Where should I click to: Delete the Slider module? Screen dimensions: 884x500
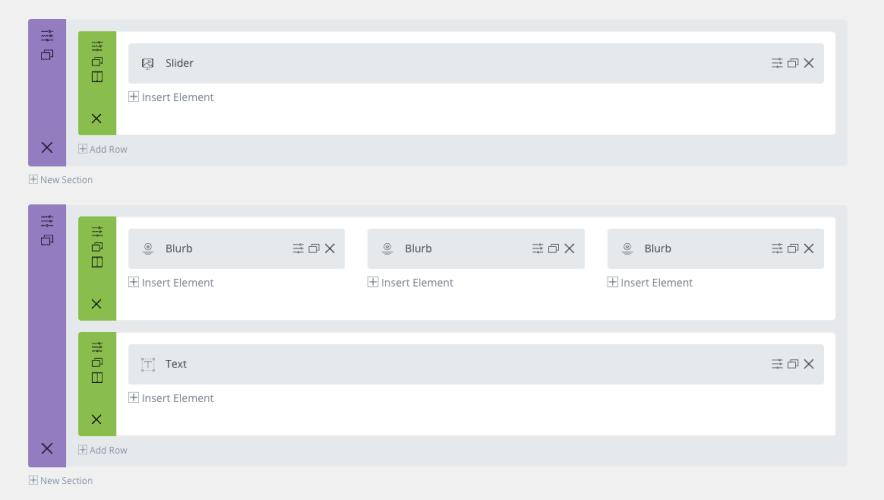tap(809, 63)
